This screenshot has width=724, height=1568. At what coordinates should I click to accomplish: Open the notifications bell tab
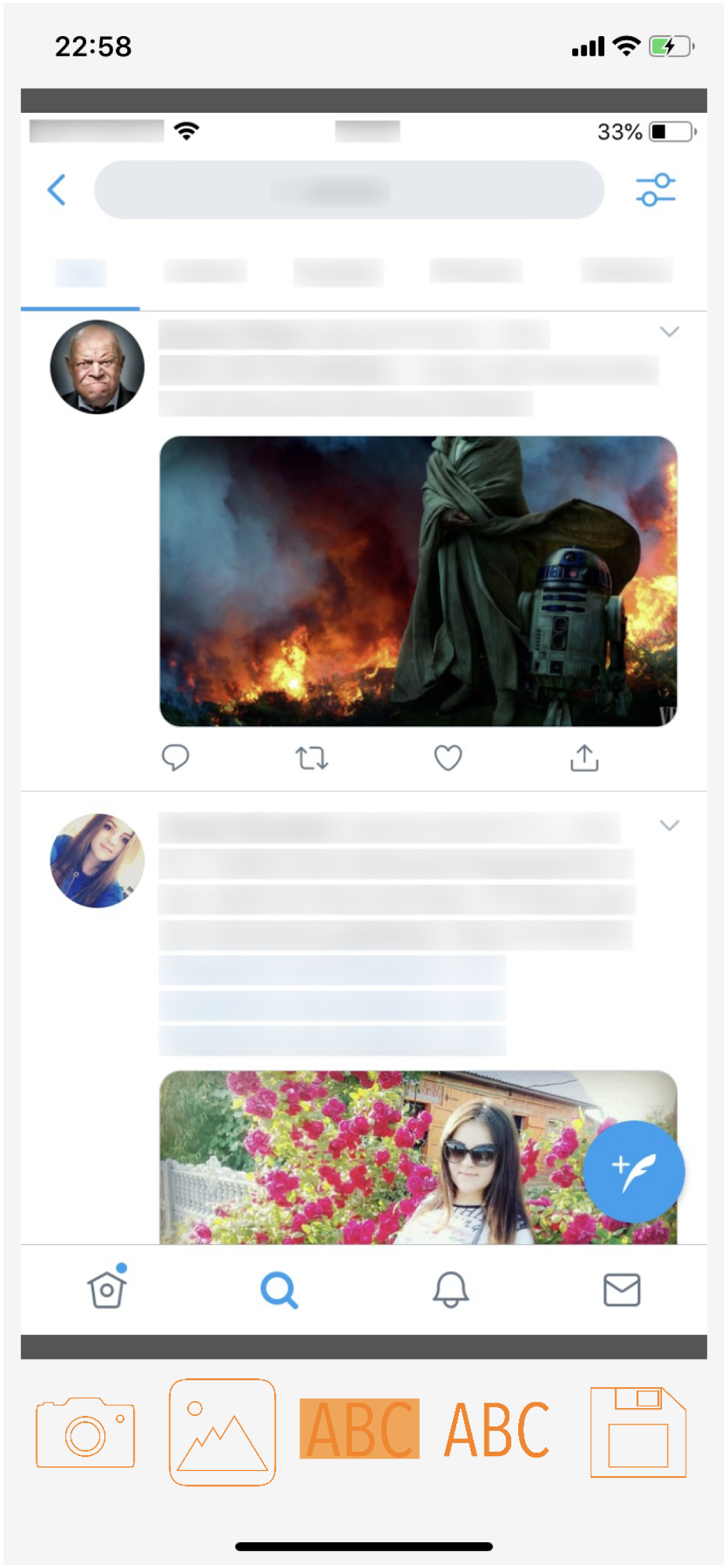coord(451,1290)
